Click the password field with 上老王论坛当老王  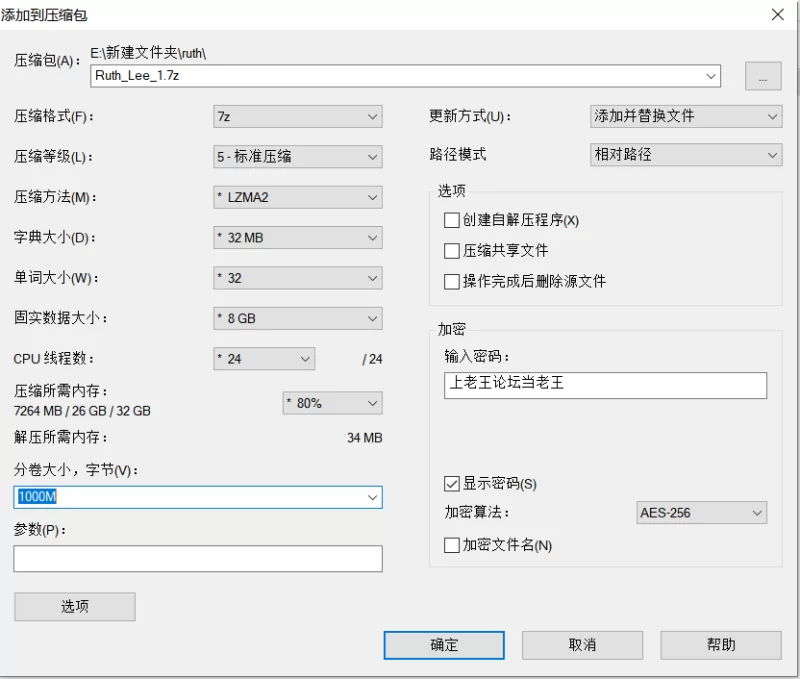pyautogui.click(x=605, y=385)
